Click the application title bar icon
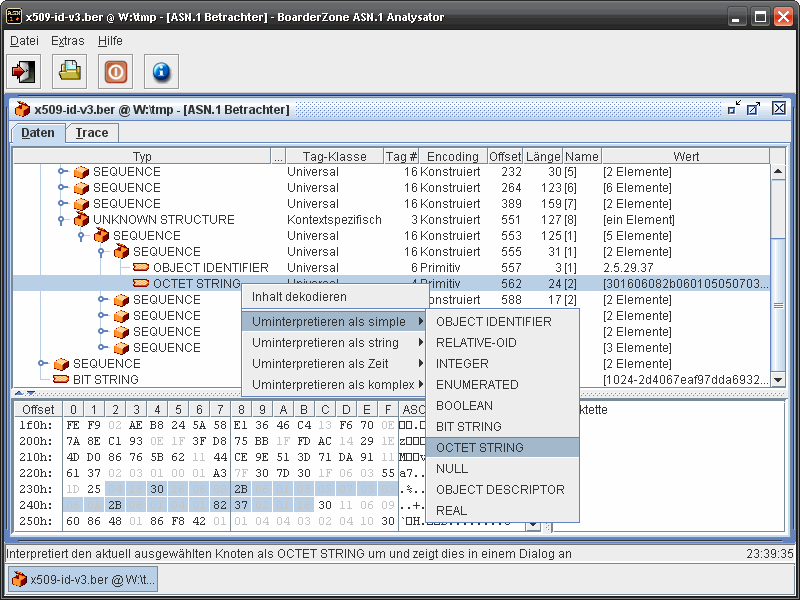Image resolution: width=800 pixels, height=600 pixels. 14,16
